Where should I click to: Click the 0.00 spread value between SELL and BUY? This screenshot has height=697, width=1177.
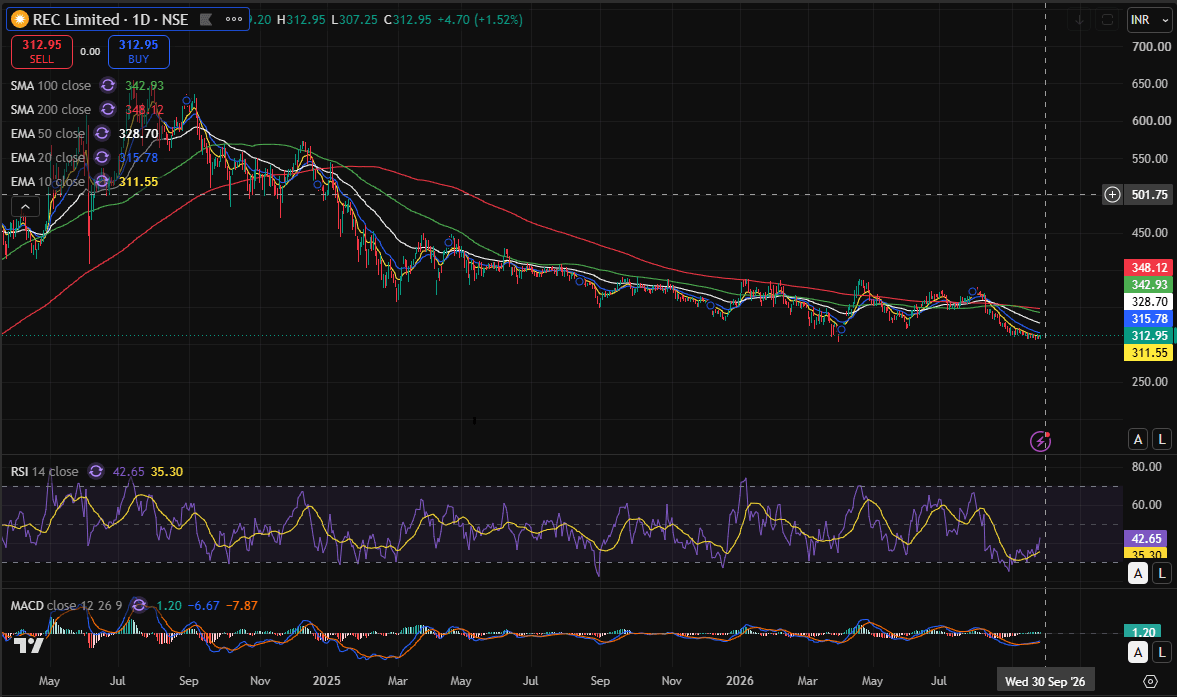[90, 52]
